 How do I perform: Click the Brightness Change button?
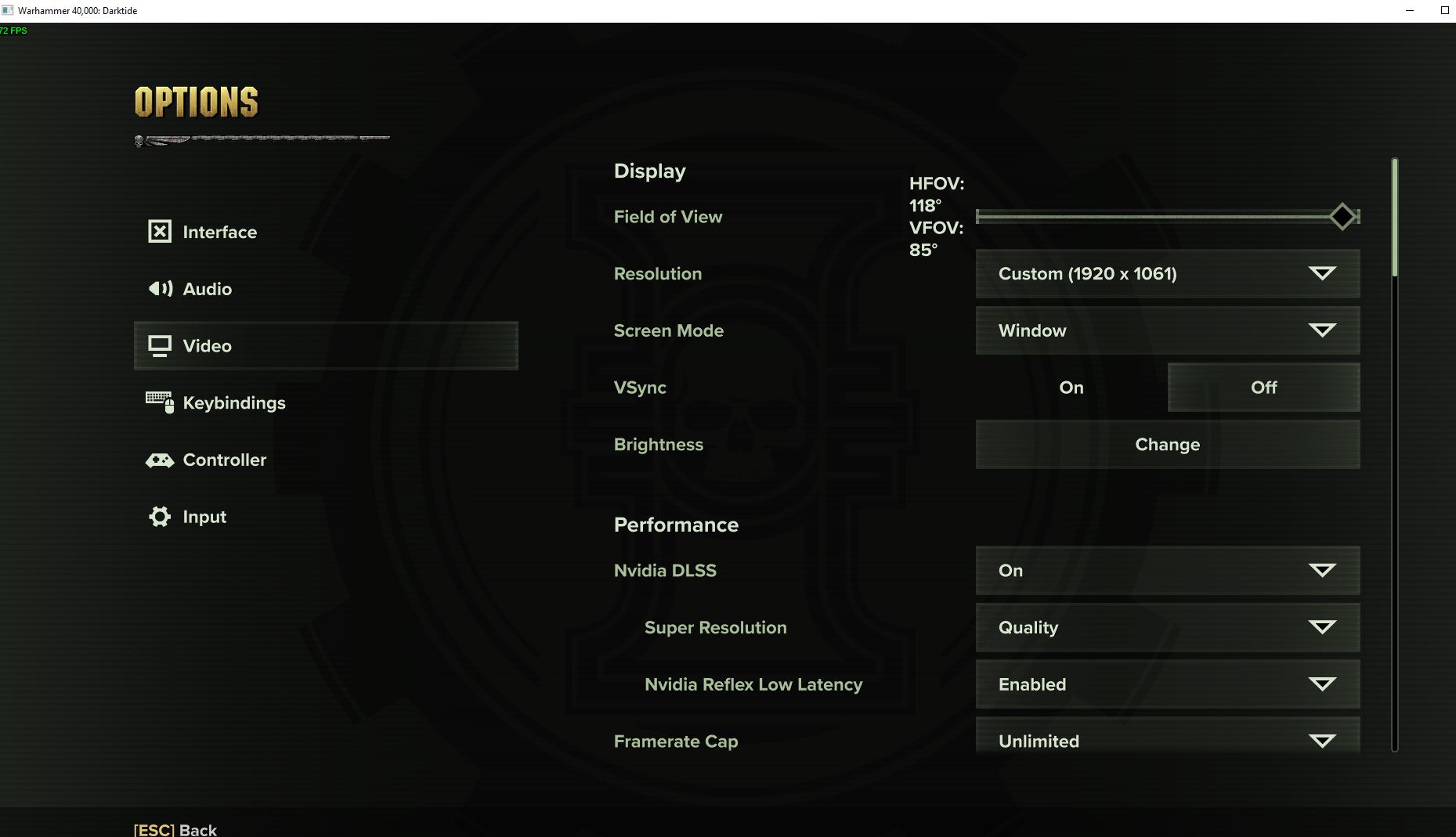[x=1168, y=444]
